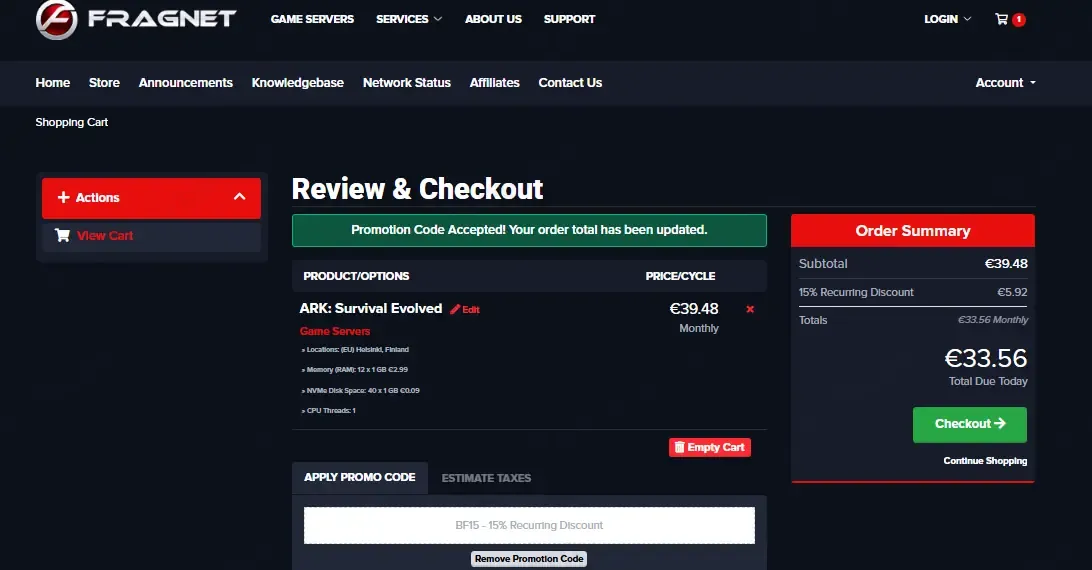Expand the Services dropdown
1092x570 pixels.
(x=409, y=19)
